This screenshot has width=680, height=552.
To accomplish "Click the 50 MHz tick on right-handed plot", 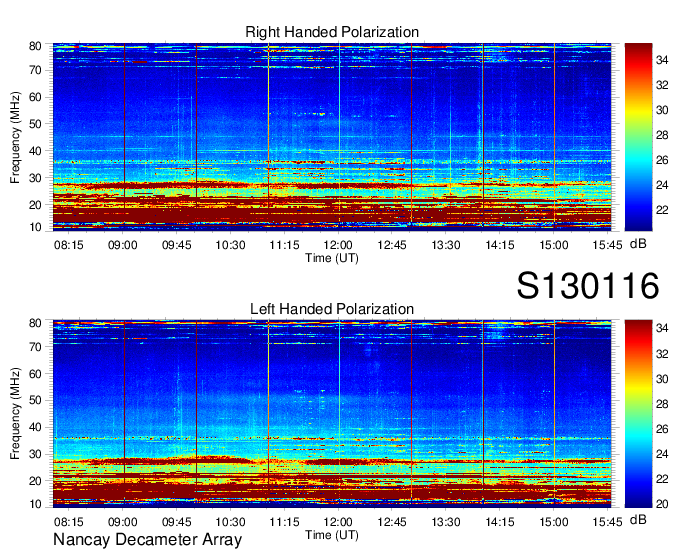I will (35, 124).
